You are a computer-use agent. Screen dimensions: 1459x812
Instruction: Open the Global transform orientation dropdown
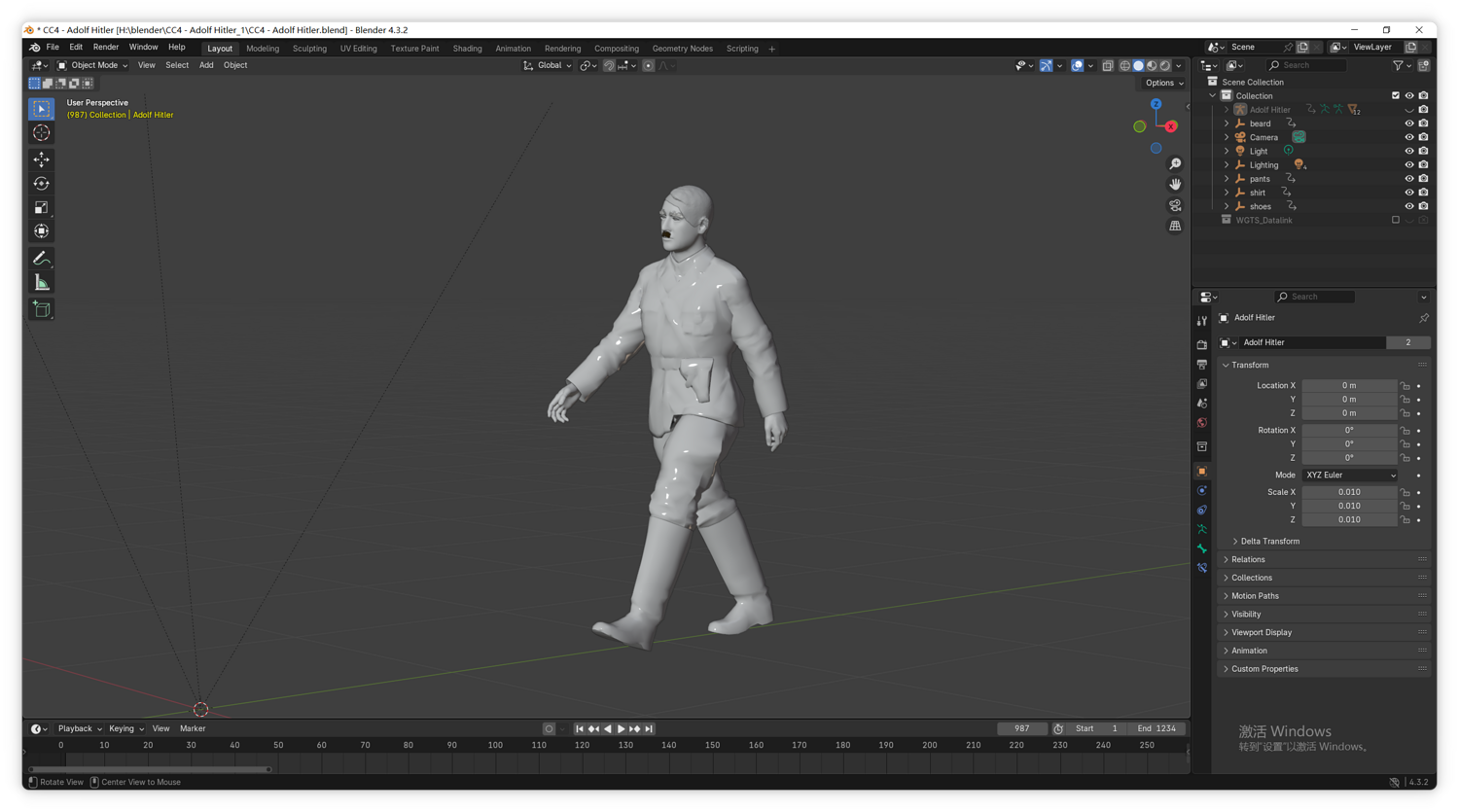click(548, 66)
